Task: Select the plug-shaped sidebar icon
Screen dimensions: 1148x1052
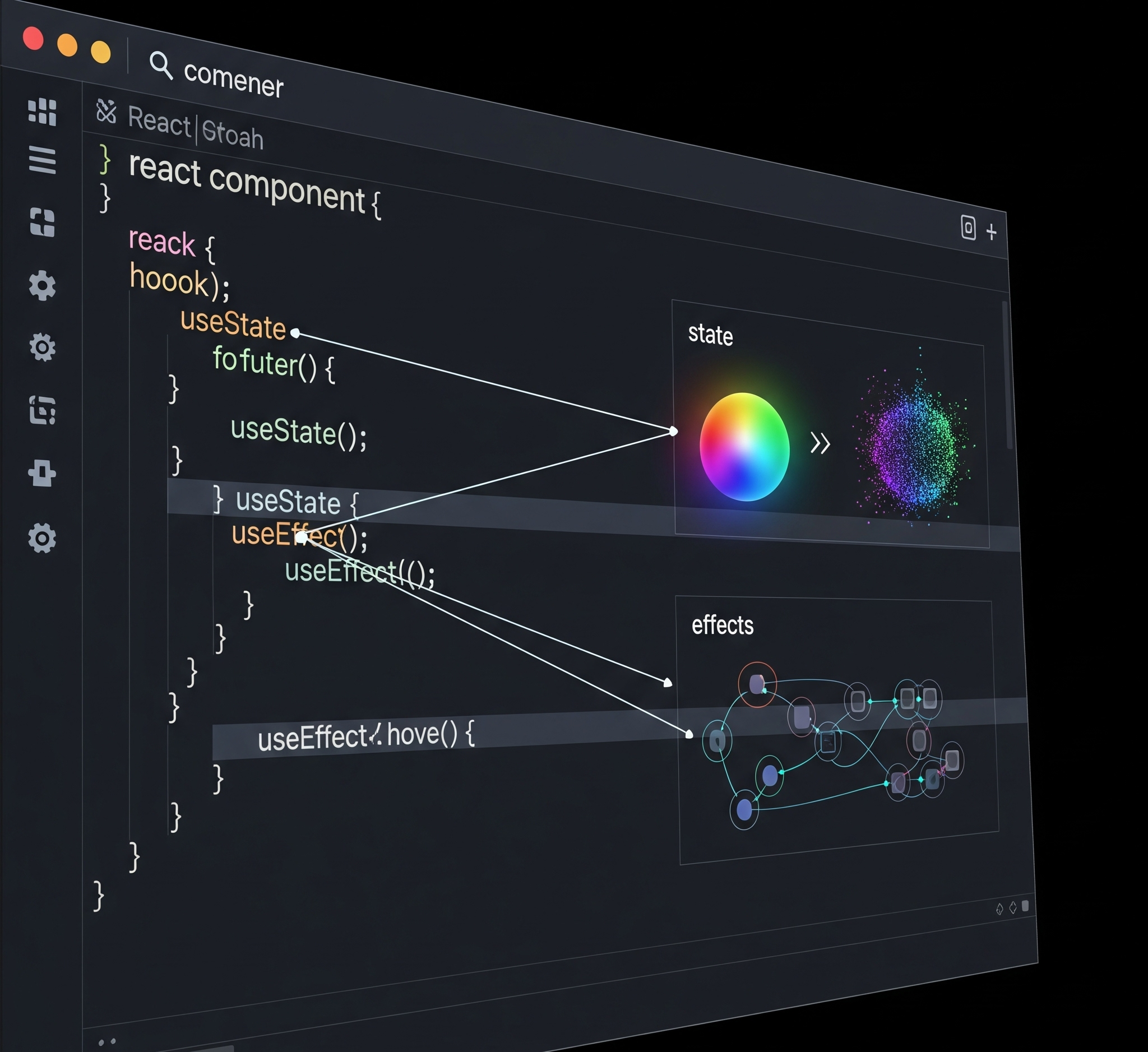Action: [x=42, y=473]
